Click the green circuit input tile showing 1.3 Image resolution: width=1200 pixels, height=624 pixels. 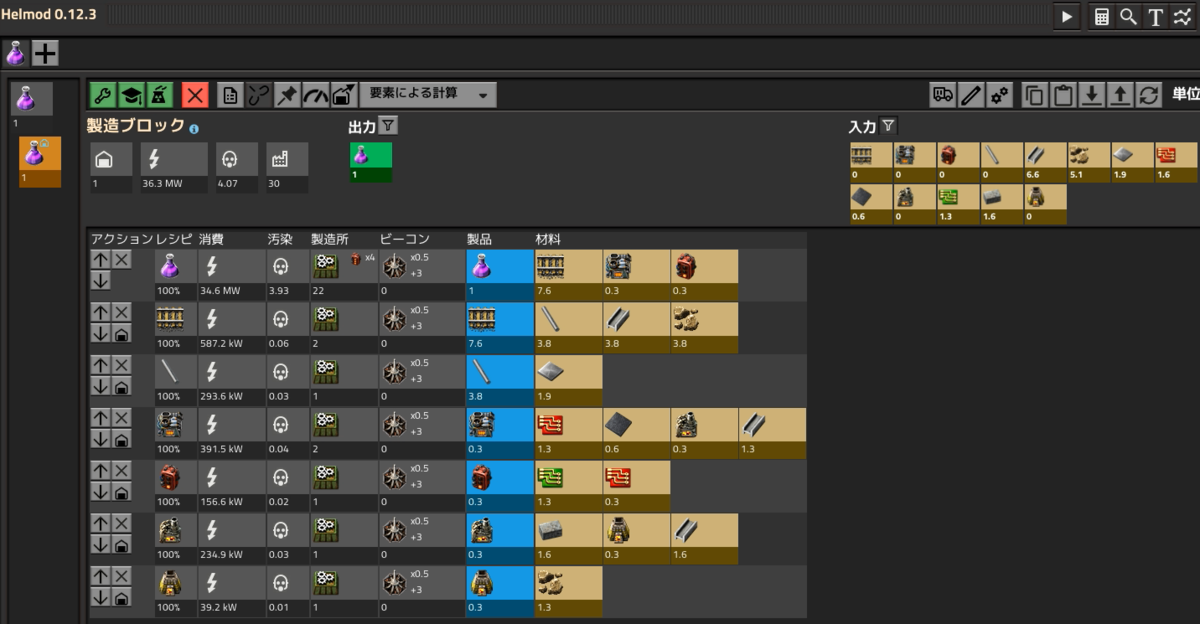(958, 205)
